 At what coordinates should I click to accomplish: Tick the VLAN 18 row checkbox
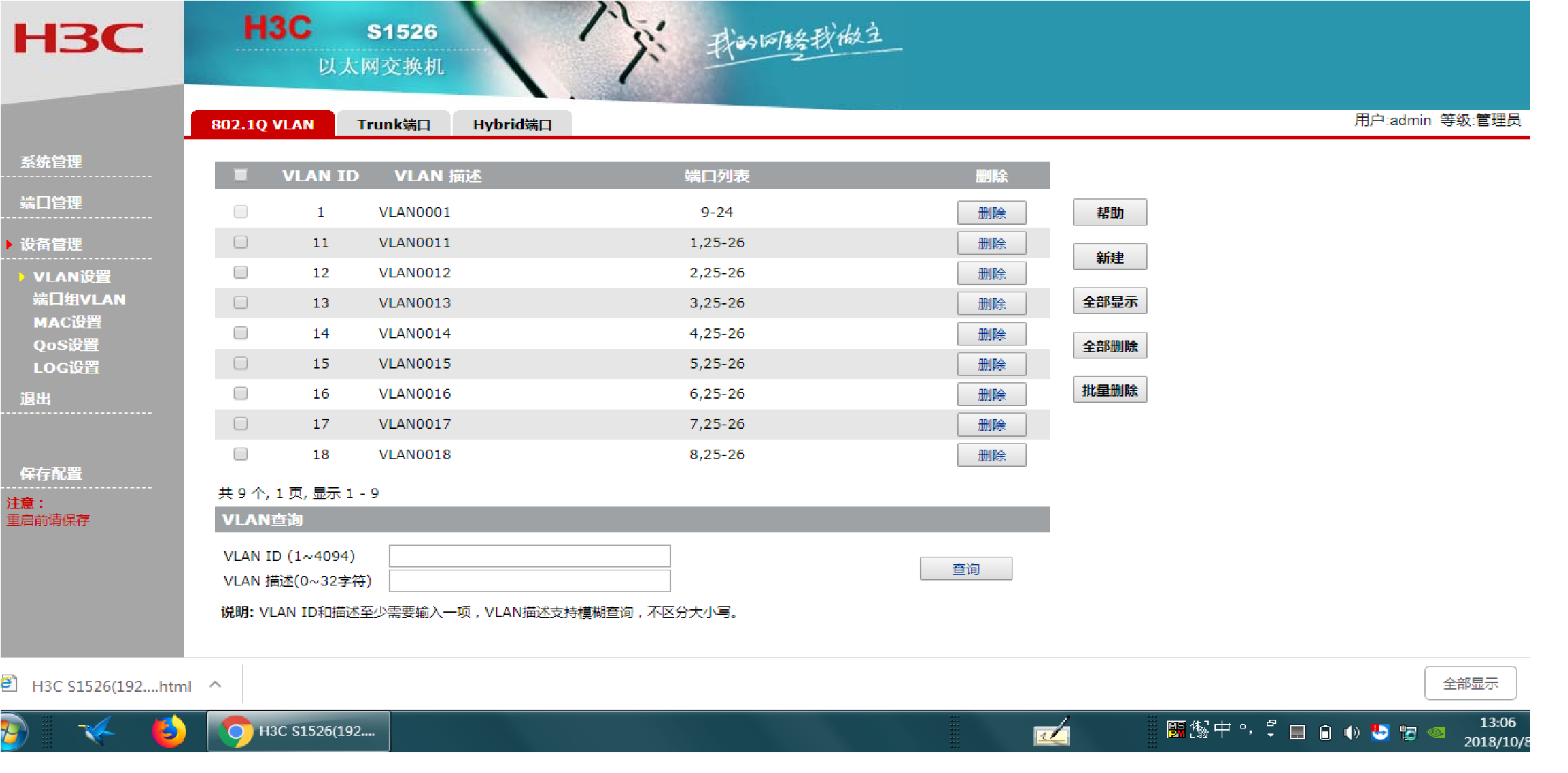[x=241, y=454]
